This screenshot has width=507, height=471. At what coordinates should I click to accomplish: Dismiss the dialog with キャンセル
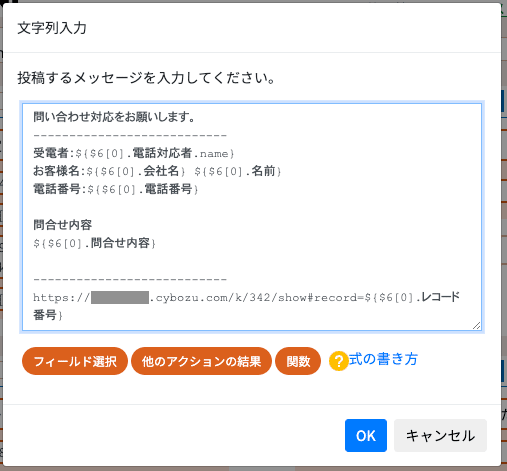pos(440,435)
